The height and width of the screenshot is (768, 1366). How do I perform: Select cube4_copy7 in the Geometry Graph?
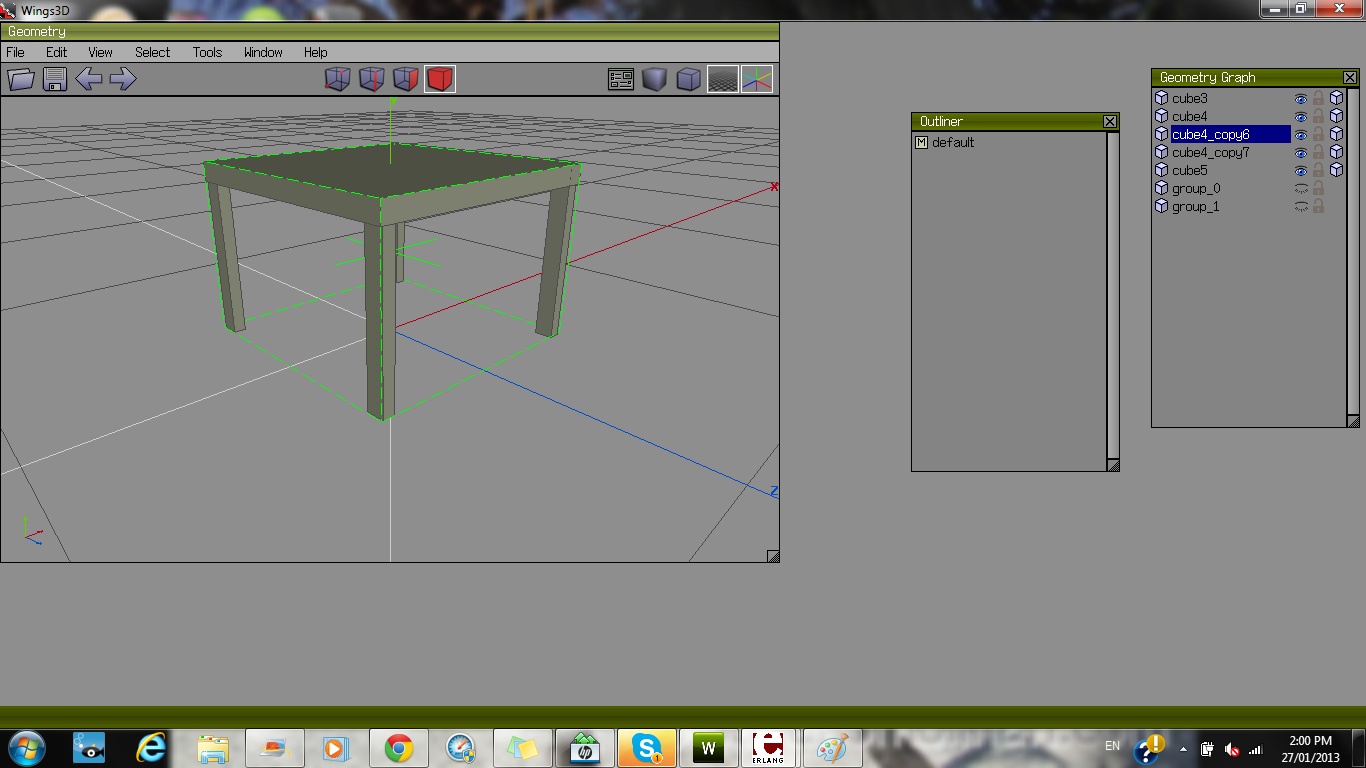[x=1210, y=153]
